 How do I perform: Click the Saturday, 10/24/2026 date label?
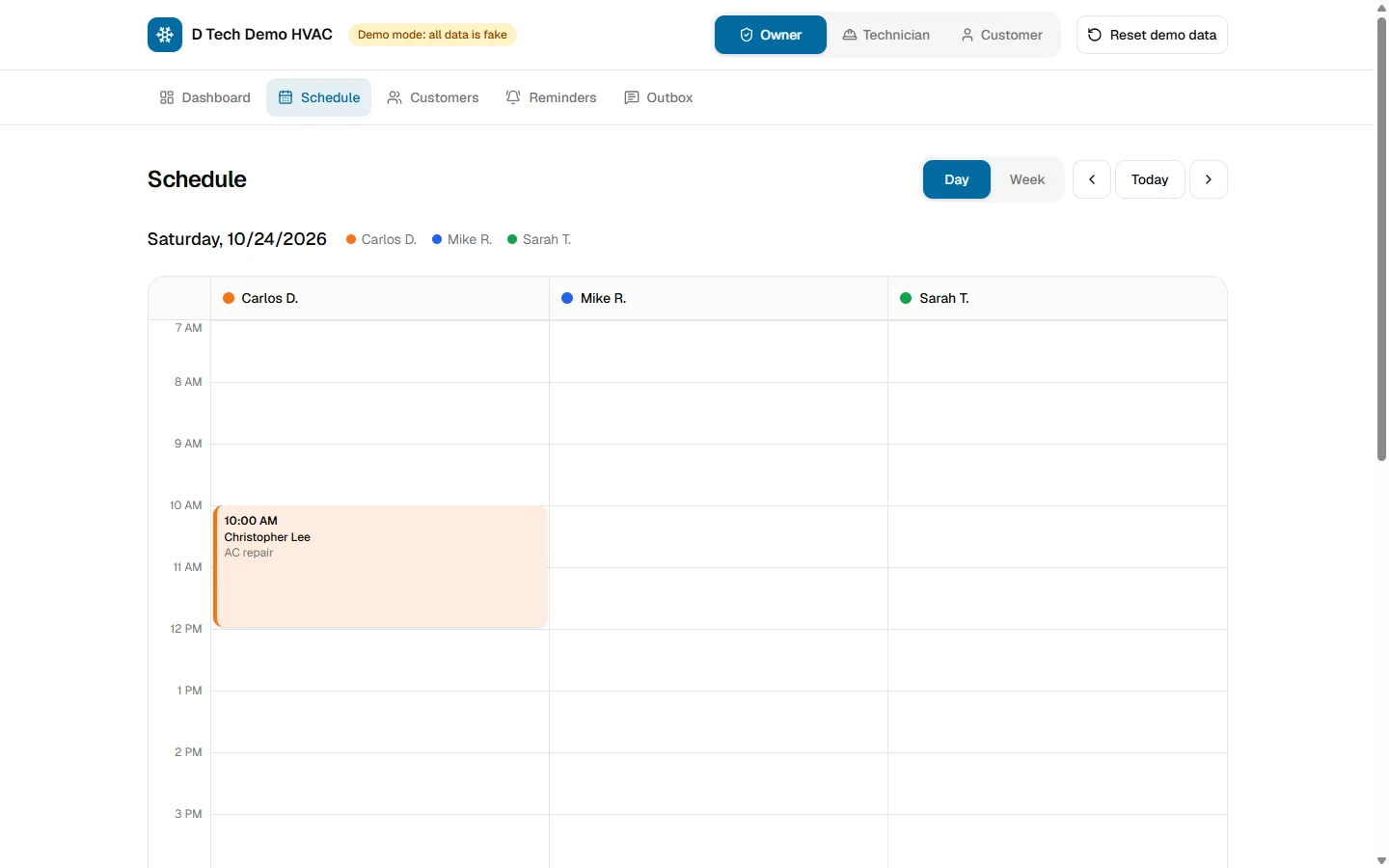click(x=237, y=239)
